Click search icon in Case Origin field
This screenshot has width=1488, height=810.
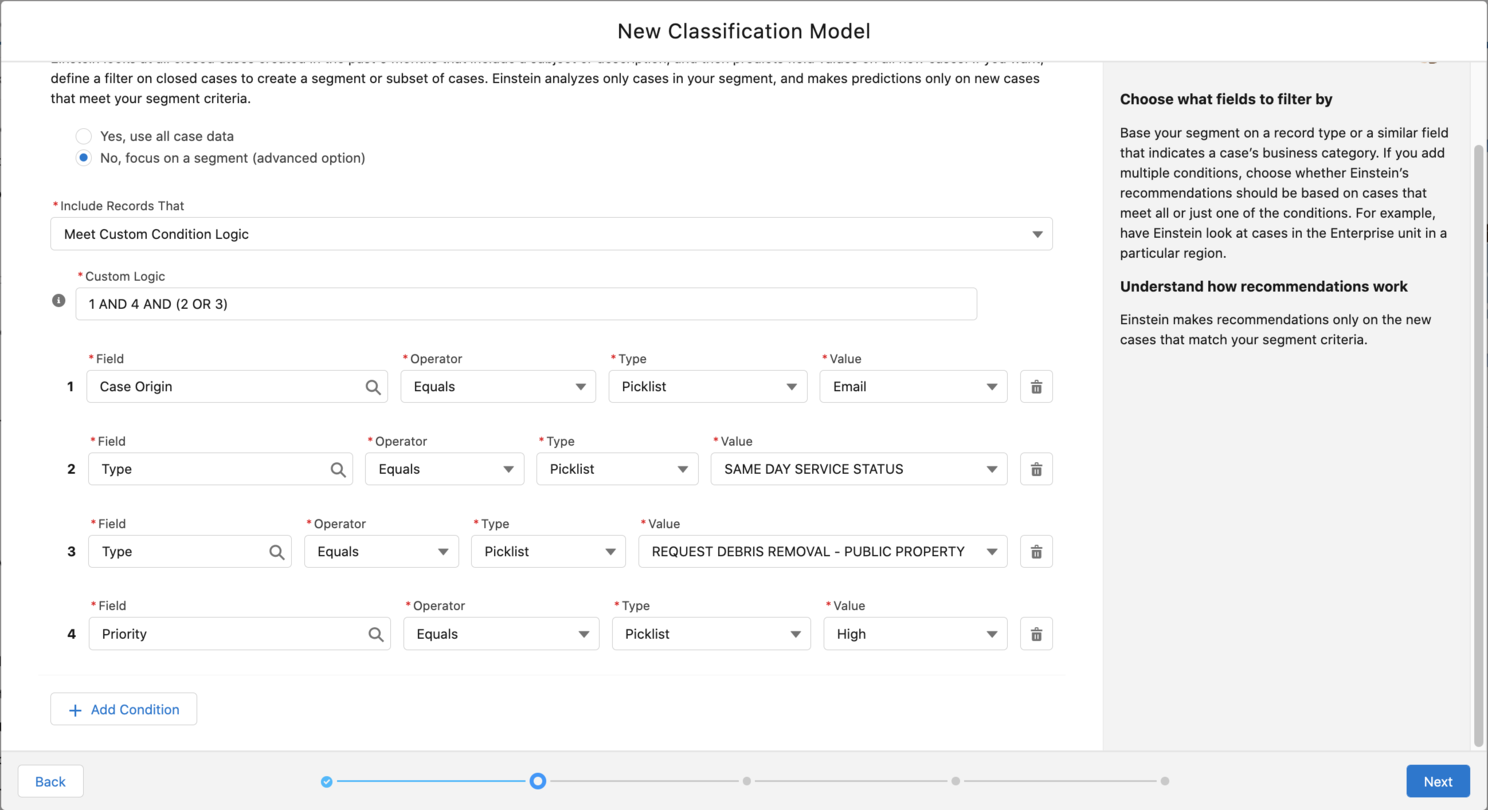click(373, 387)
